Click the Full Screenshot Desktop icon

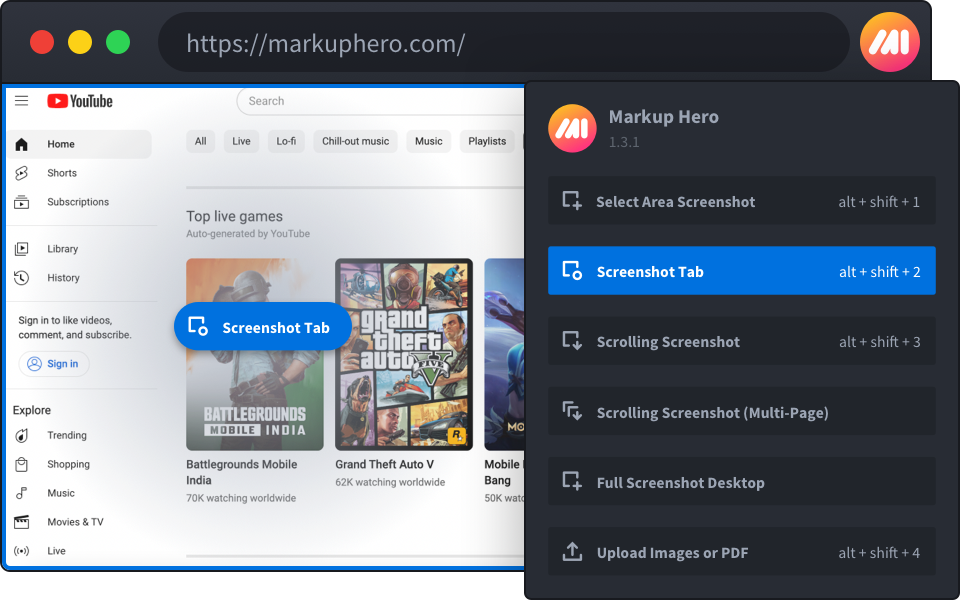click(572, 481)
